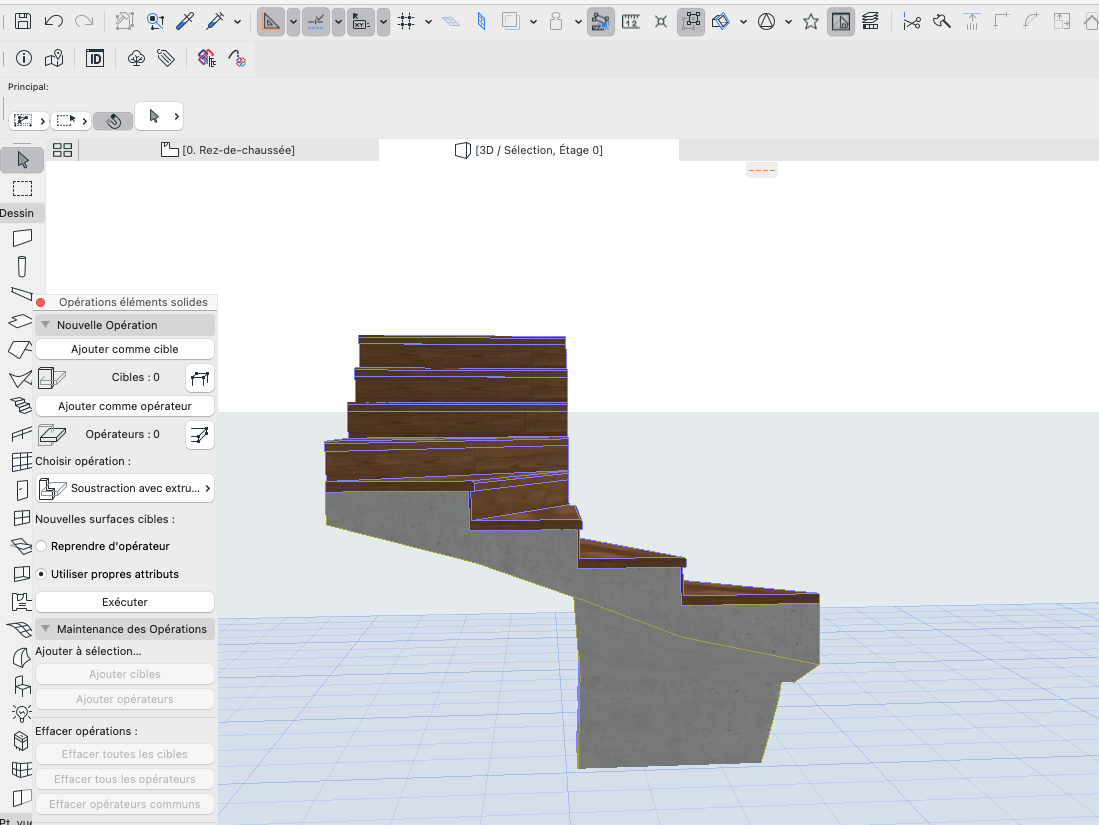The image size is (1099, 825).
Task: Select the Arrow tool in toolbox
Action: [x=22, y=161]
